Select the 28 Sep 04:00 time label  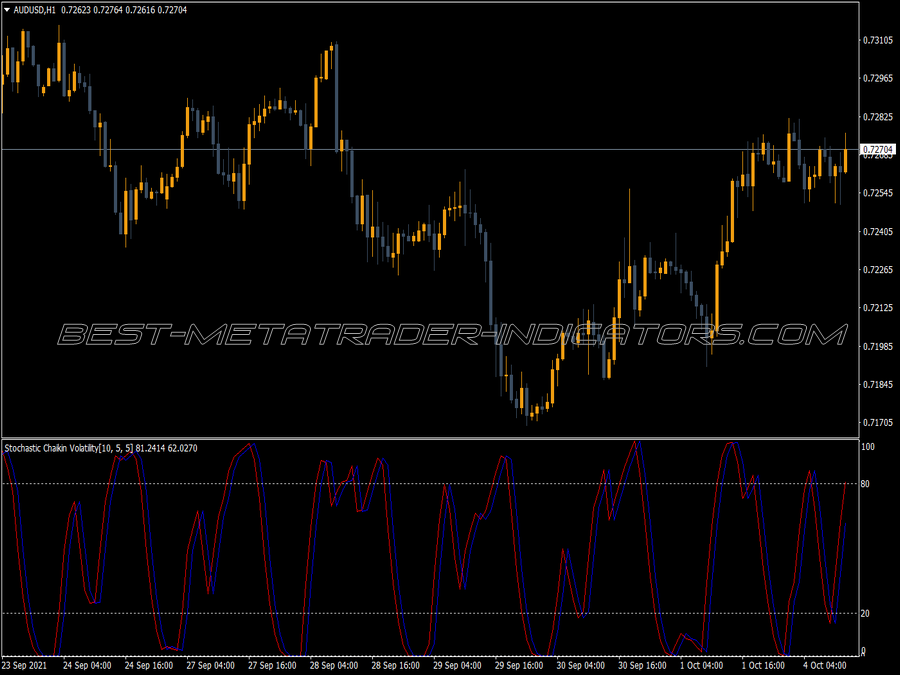click(333, 665)
